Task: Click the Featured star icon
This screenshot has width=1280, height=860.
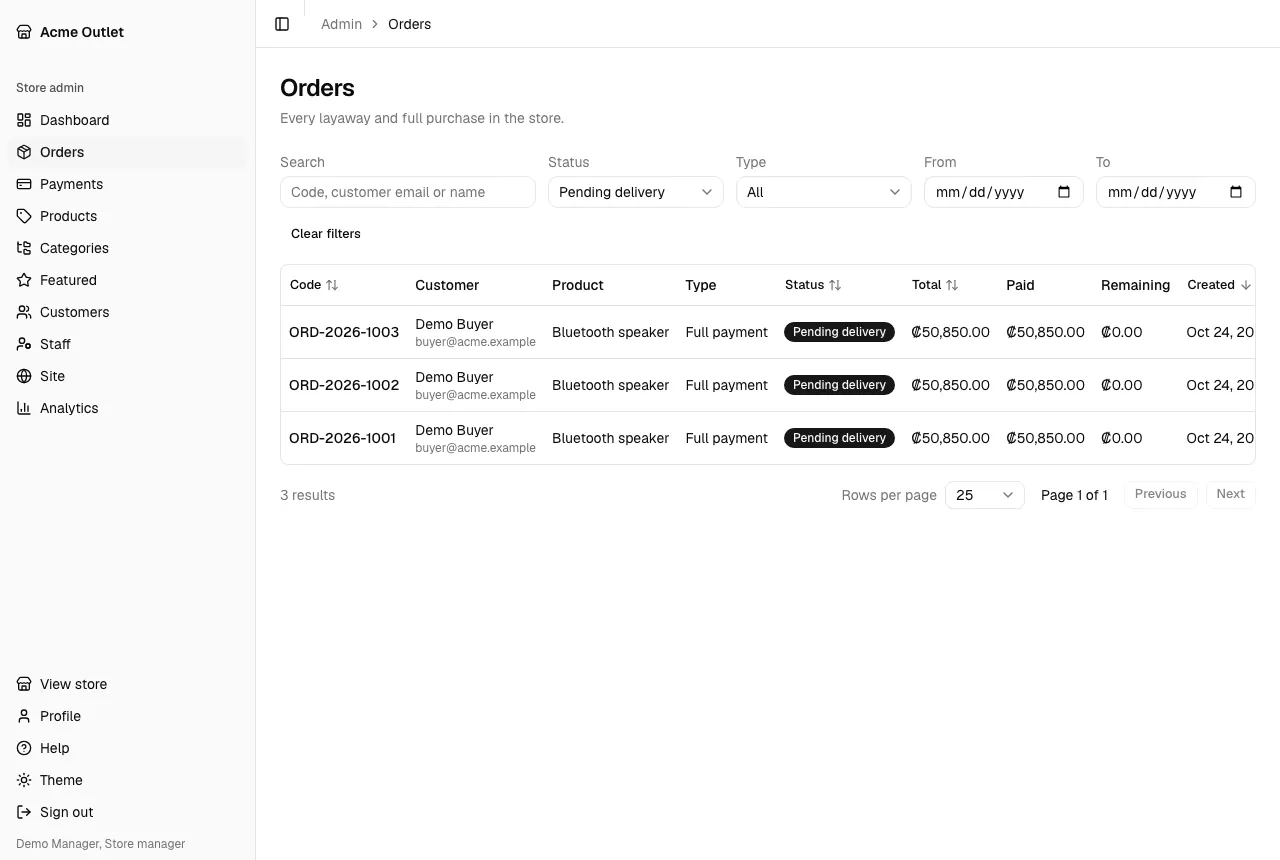Action: pos(24,280)
